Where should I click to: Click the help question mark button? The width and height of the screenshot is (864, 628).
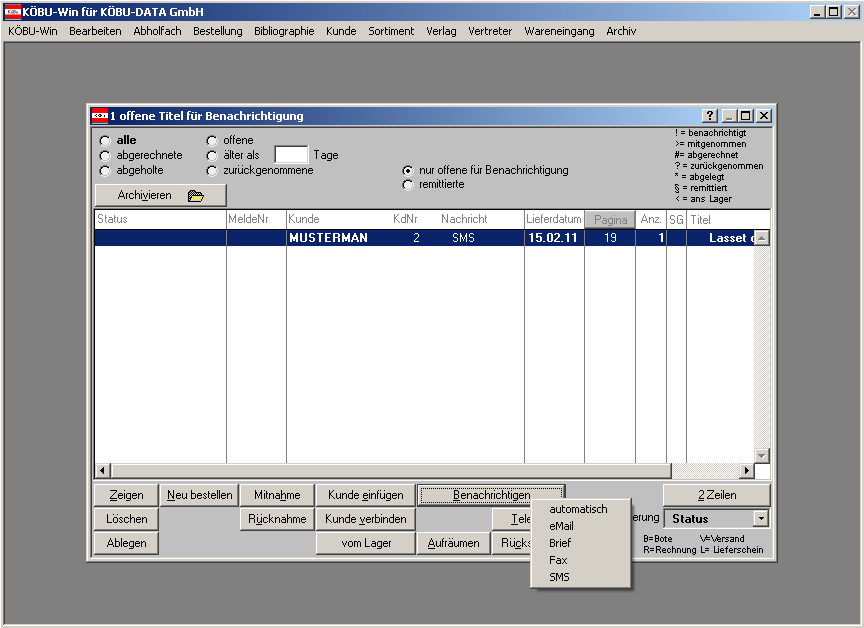click(710, 116)
